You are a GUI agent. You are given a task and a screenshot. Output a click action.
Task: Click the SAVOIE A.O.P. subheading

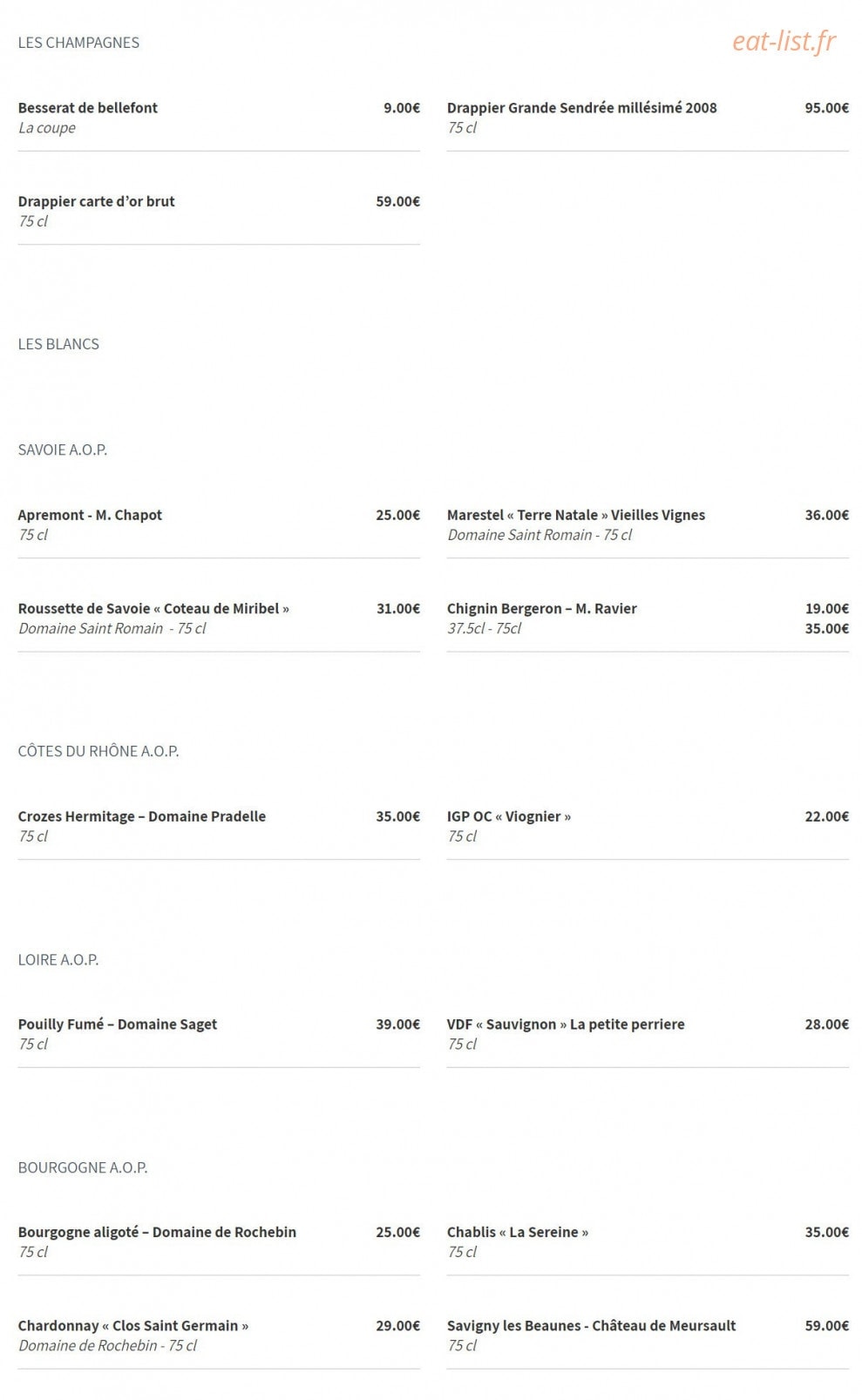coord(63,450)
